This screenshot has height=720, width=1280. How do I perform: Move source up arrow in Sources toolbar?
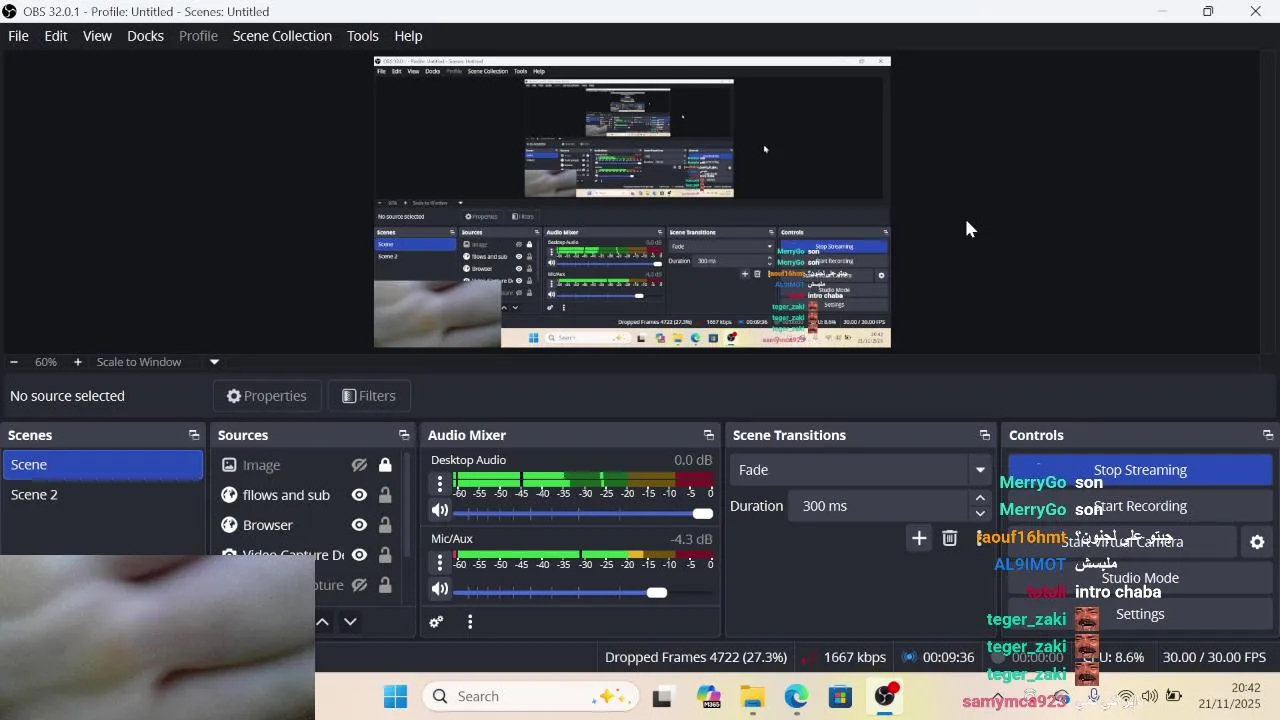(x=323, y=622)
